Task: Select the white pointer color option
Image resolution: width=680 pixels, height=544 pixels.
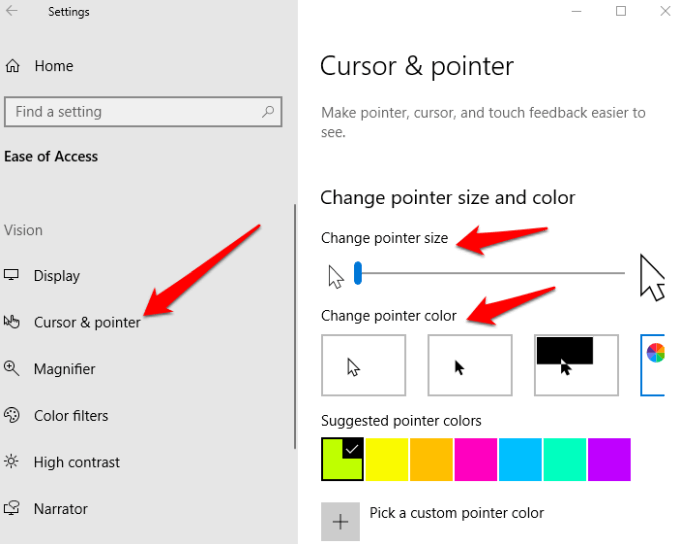Action: pyautogui.click(x=363, y=365)
